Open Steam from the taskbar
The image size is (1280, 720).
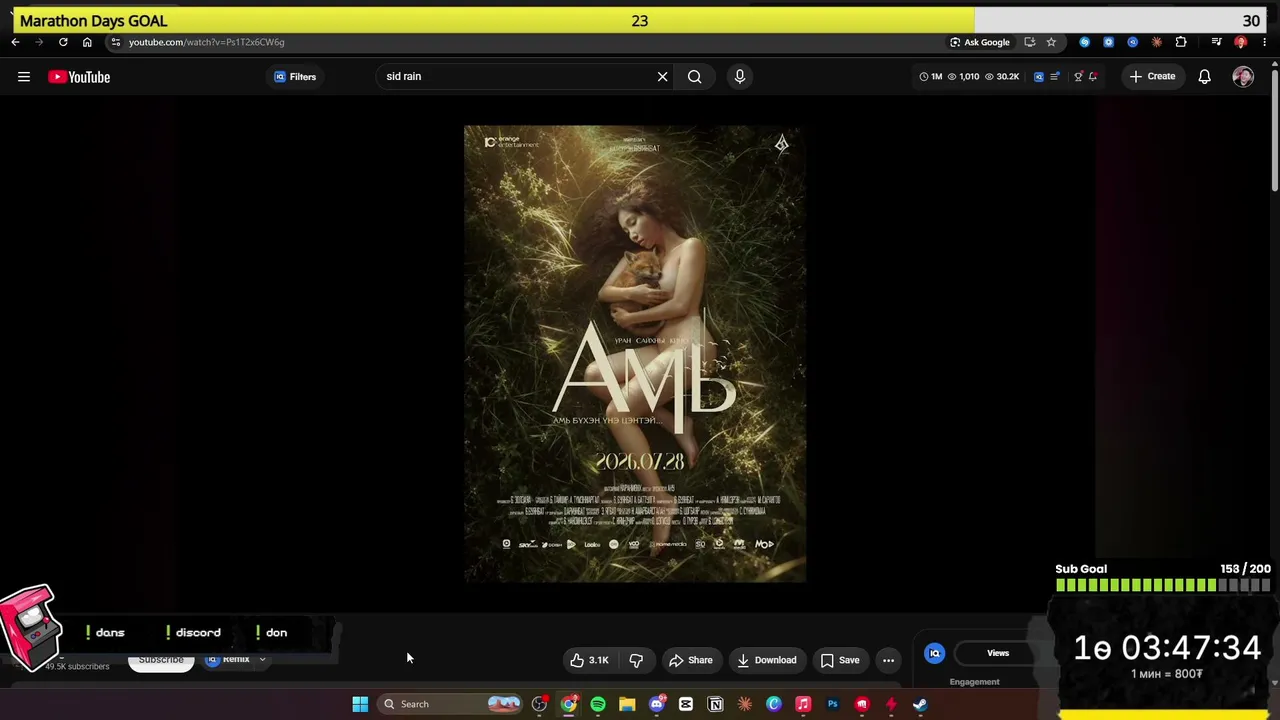tap(920, 704)
